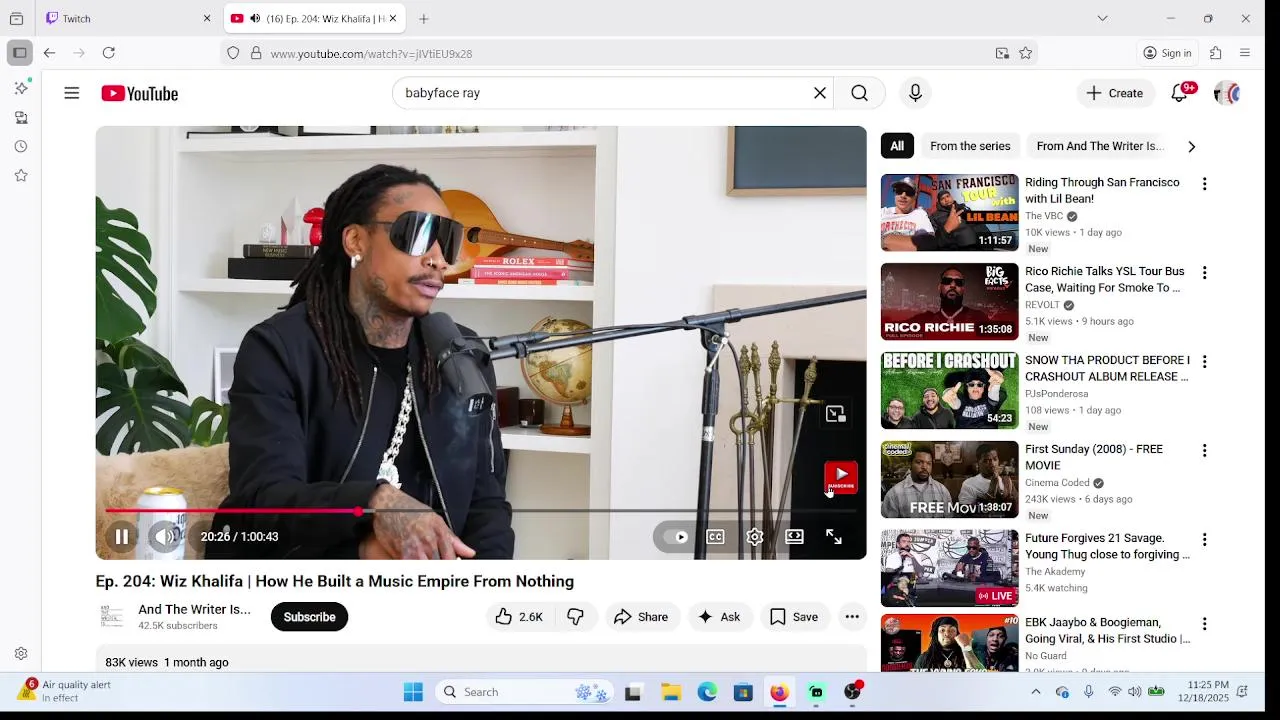Screen dimensions: 1280x720
Task: Open options for EBK Jaaybo video
Action: click(x=1204, y=624)
